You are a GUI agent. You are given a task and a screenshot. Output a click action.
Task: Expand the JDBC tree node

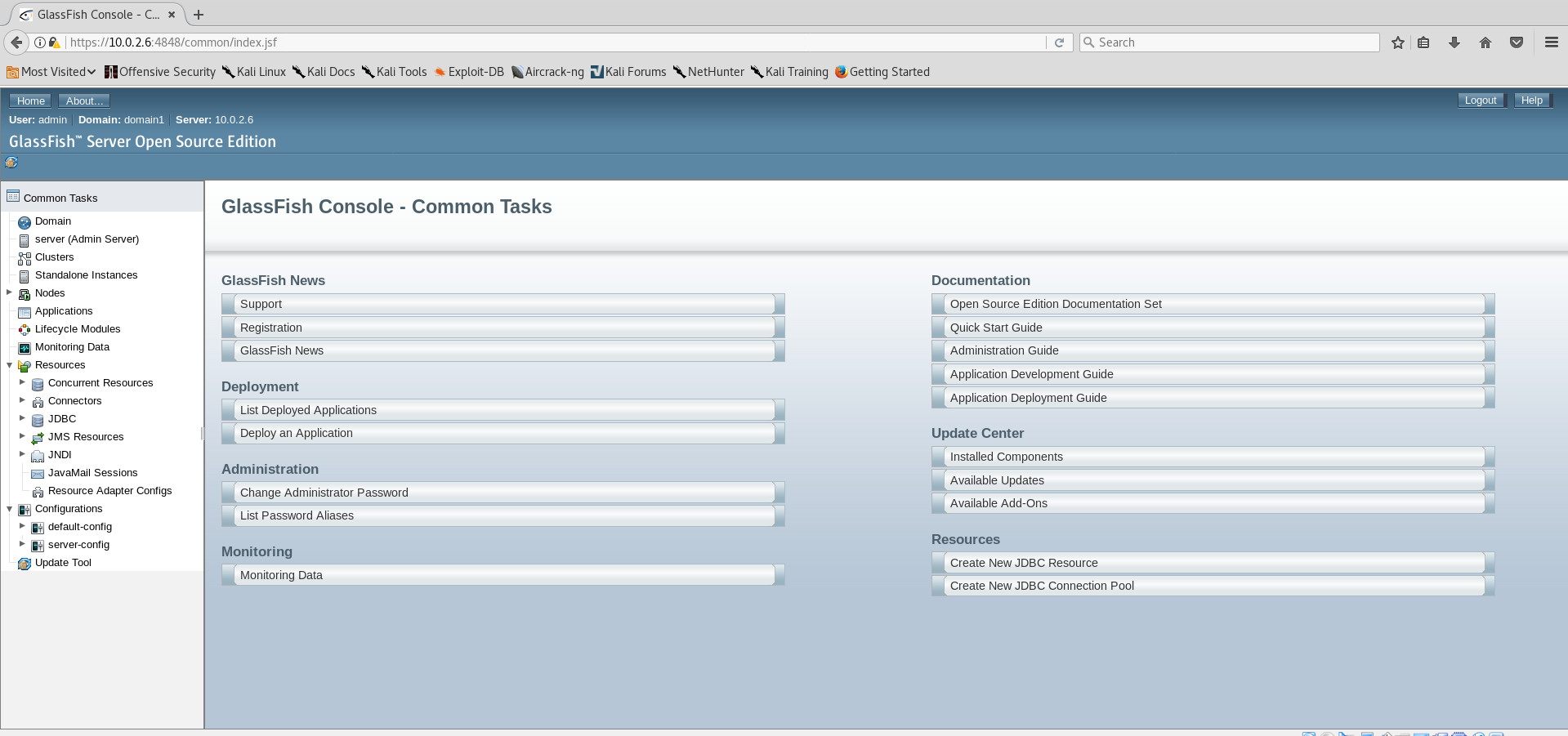click(22, 418)
